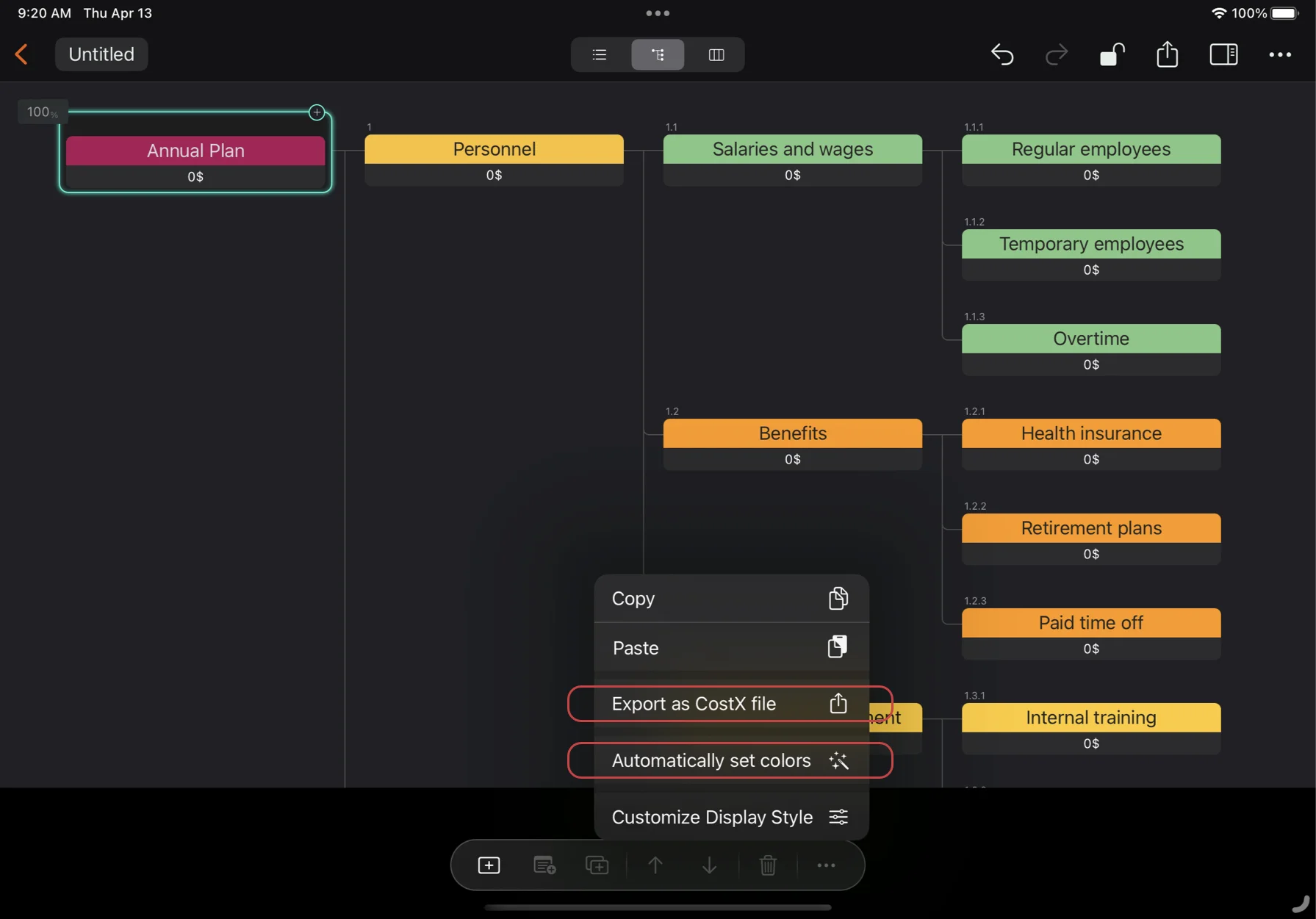Switch to list outline view
Screen dimensions: 1316x919
[600, 54]
